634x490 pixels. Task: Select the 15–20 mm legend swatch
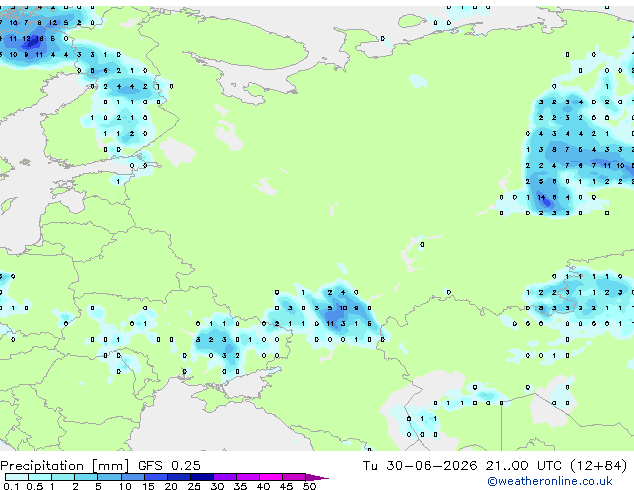[x=156, y=477]
